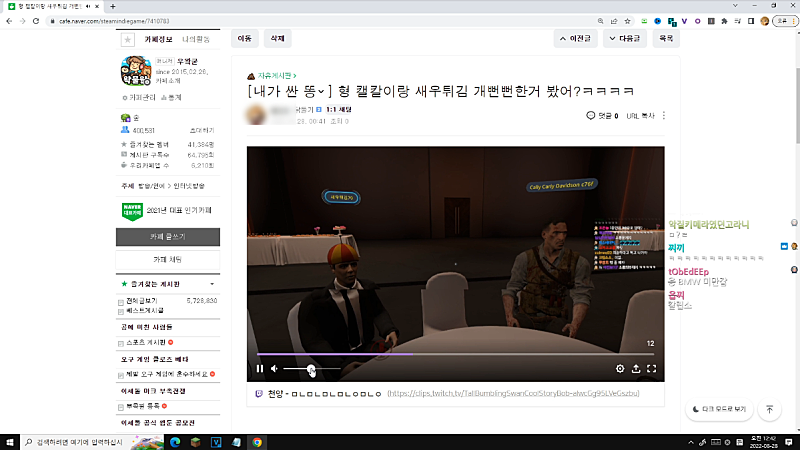Go to previous post with 이전글
The image size is (800, 450).
575,38
